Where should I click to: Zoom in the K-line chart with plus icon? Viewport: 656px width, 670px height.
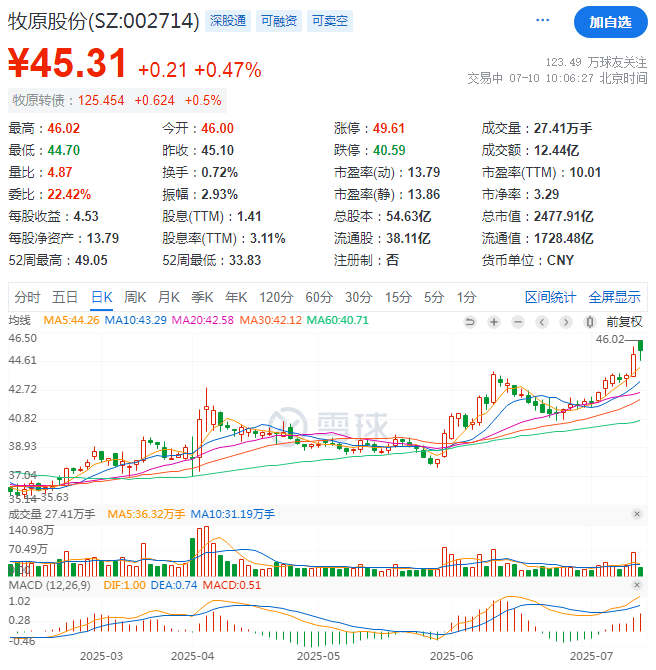pyautogui.click(x=494, y=322)
